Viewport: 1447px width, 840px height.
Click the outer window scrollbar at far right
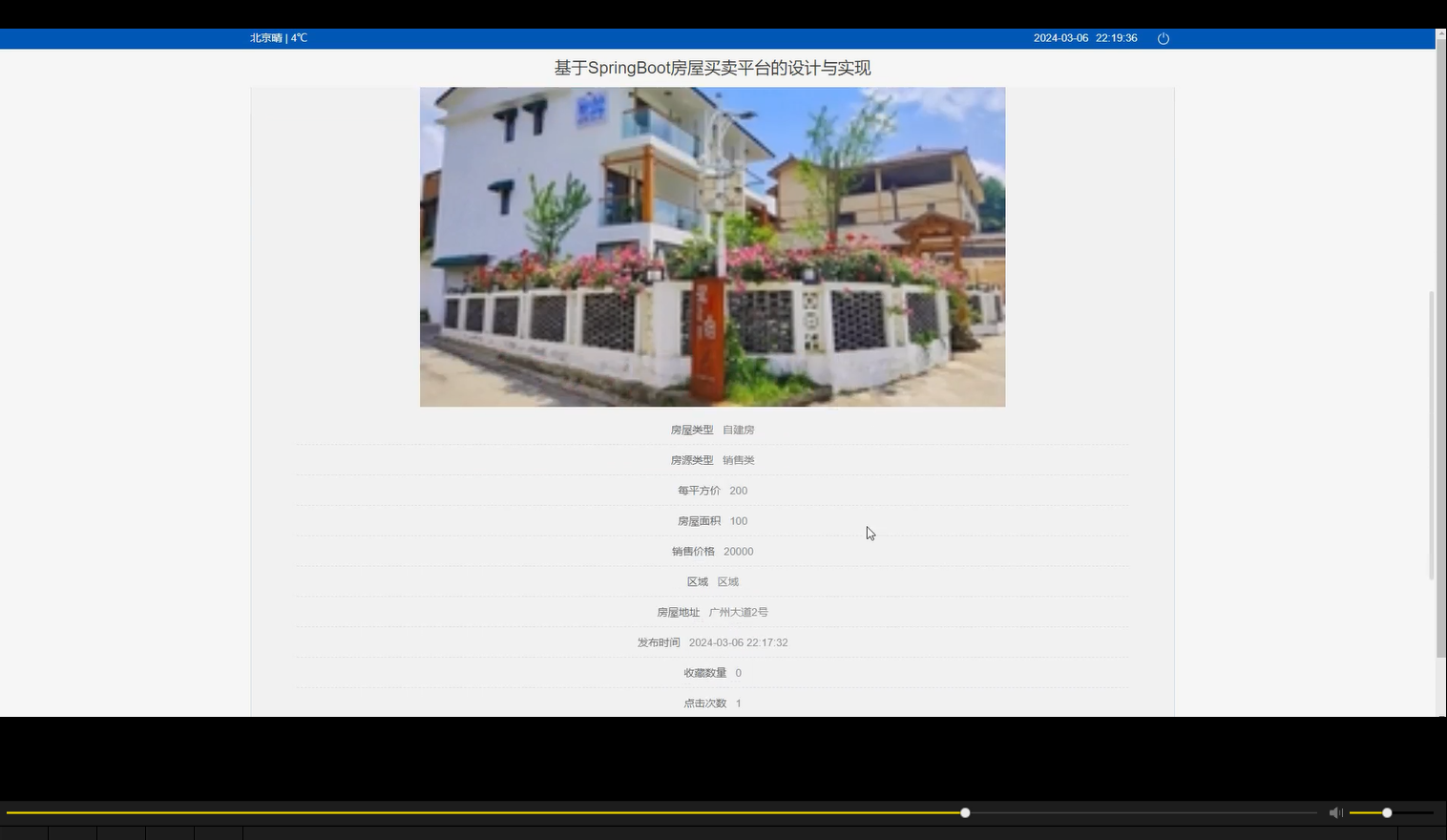tap(1441, 349)
